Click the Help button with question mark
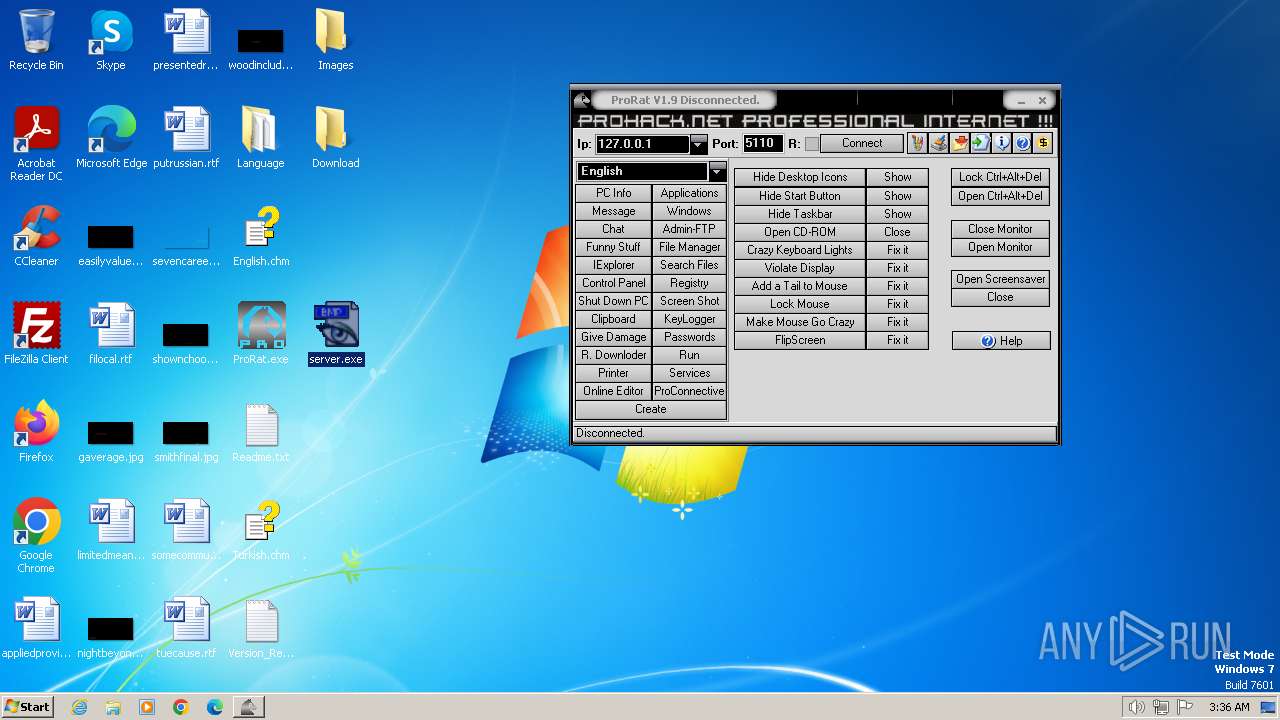 (1000, 341)
